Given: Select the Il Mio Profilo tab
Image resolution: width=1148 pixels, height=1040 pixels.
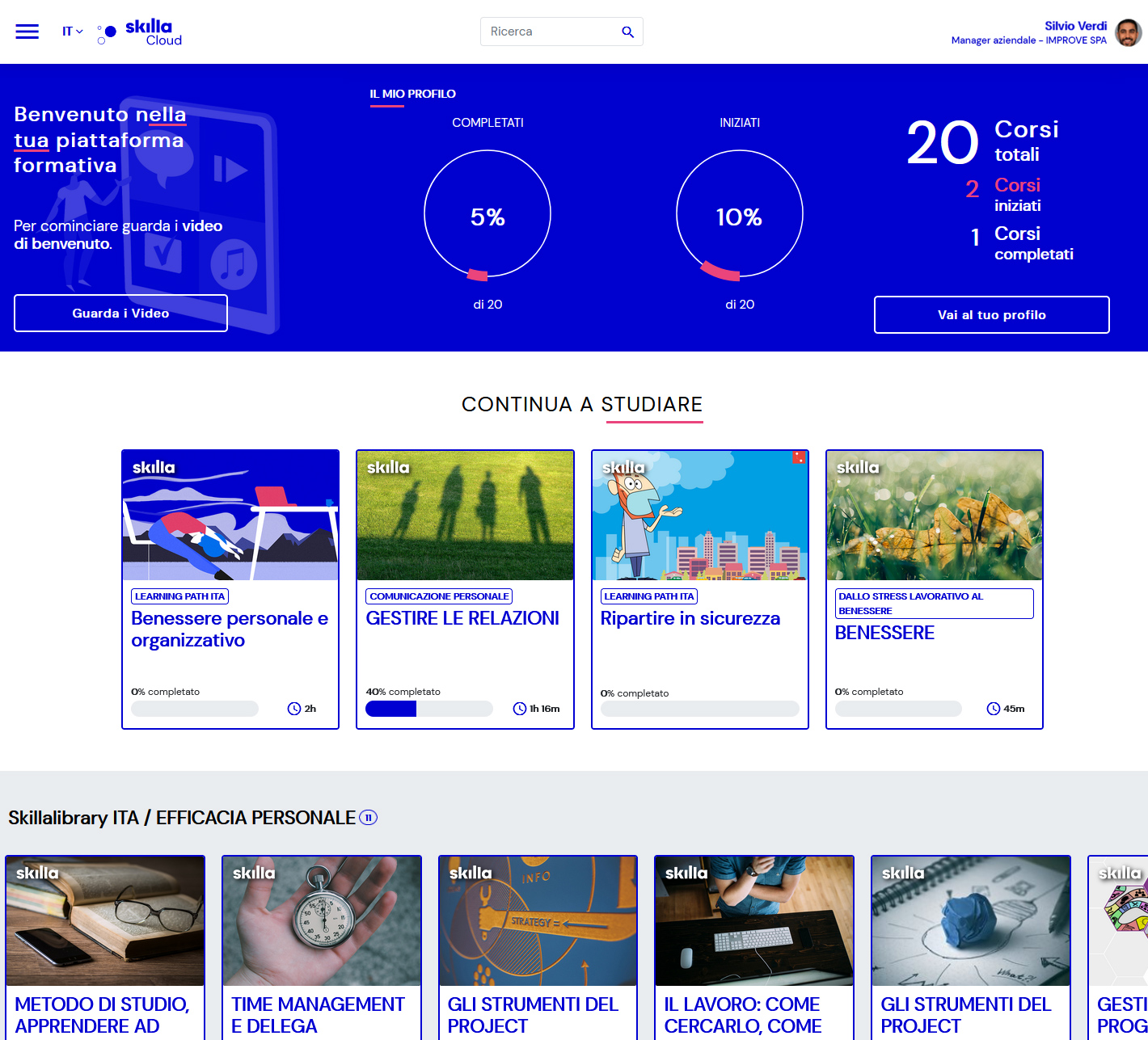Looking at the screenshot, I should click(x=412, y=94).
